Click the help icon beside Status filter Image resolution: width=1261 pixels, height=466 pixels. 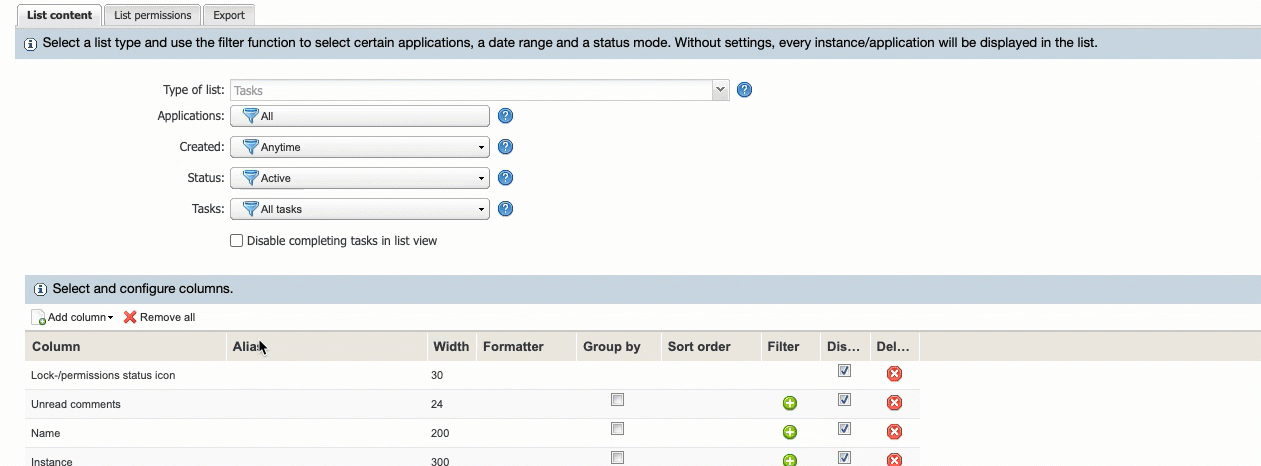(505, 178)
